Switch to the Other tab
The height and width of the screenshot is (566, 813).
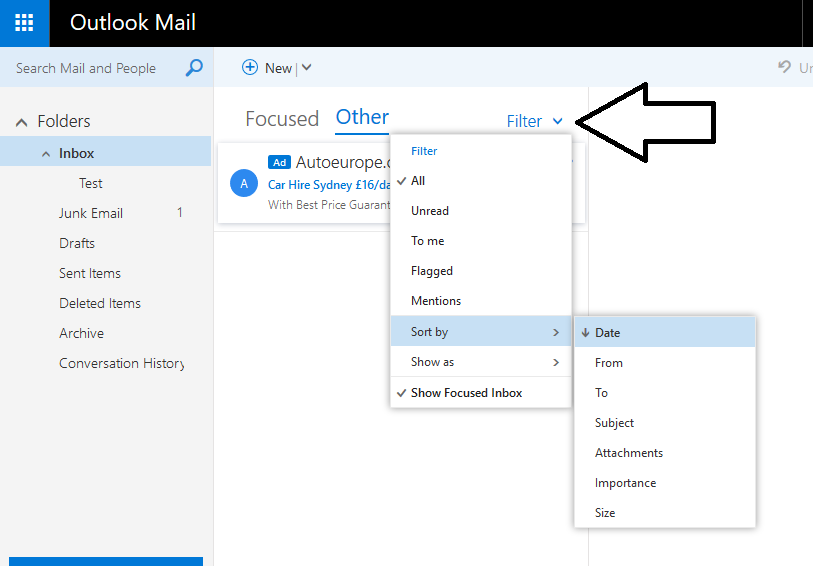(362, 117)
